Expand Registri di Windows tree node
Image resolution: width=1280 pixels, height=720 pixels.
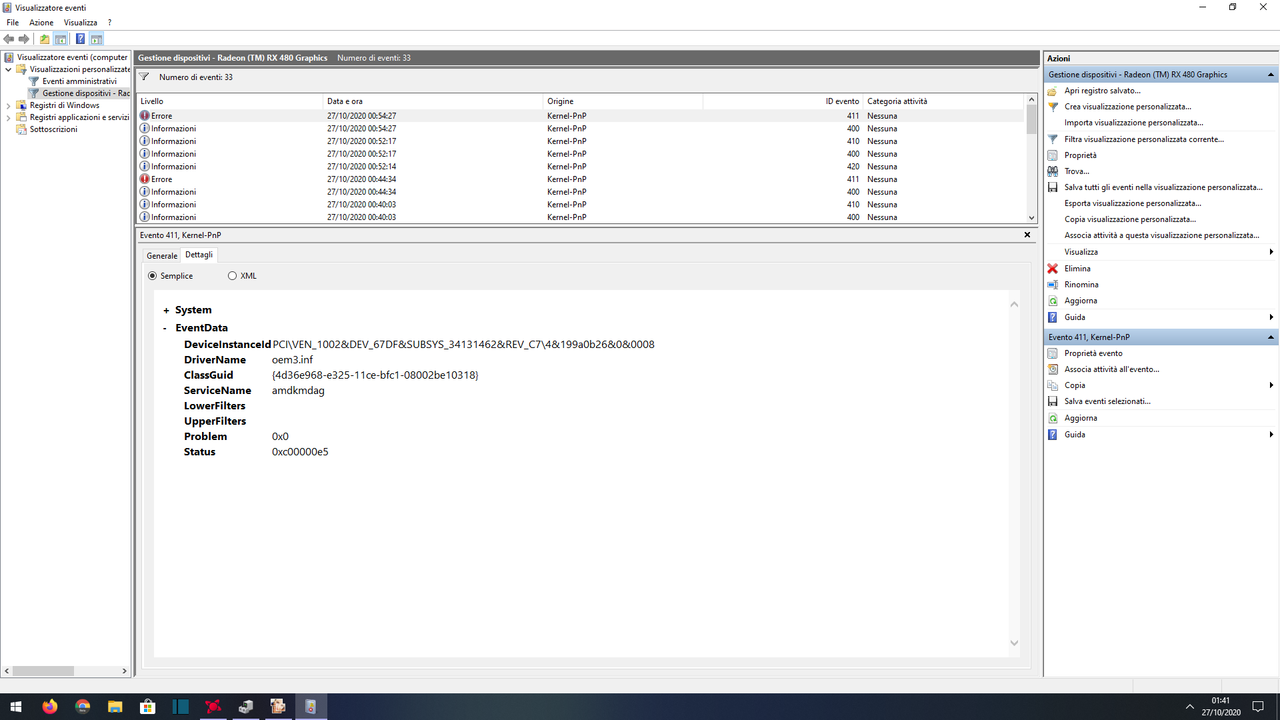pyautogui.click(x=9, y=105)
